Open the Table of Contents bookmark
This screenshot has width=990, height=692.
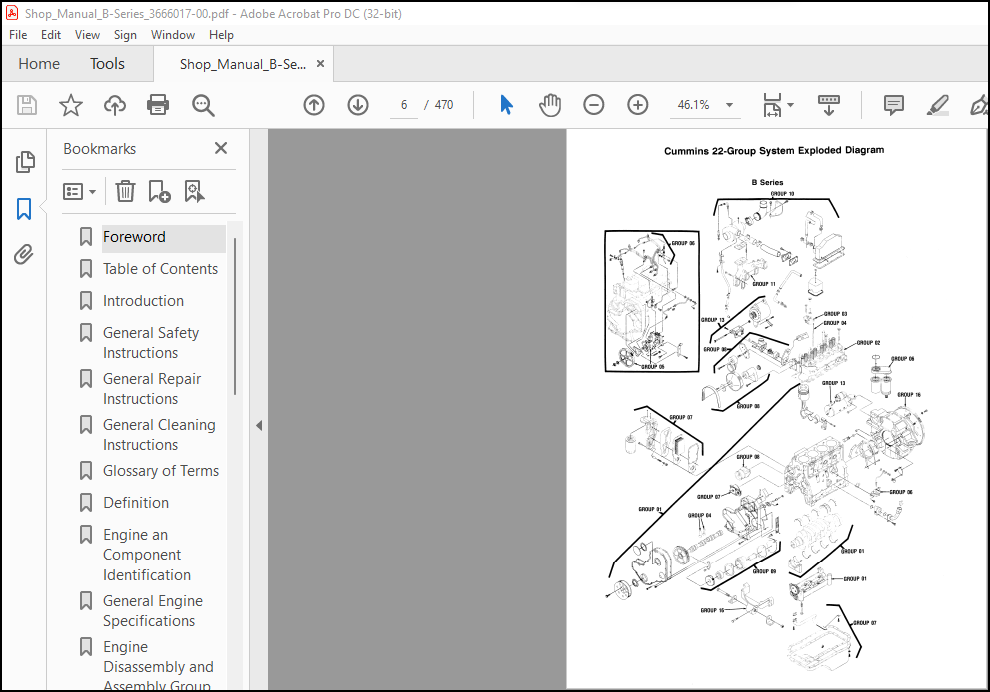click(x=160, y=269)
